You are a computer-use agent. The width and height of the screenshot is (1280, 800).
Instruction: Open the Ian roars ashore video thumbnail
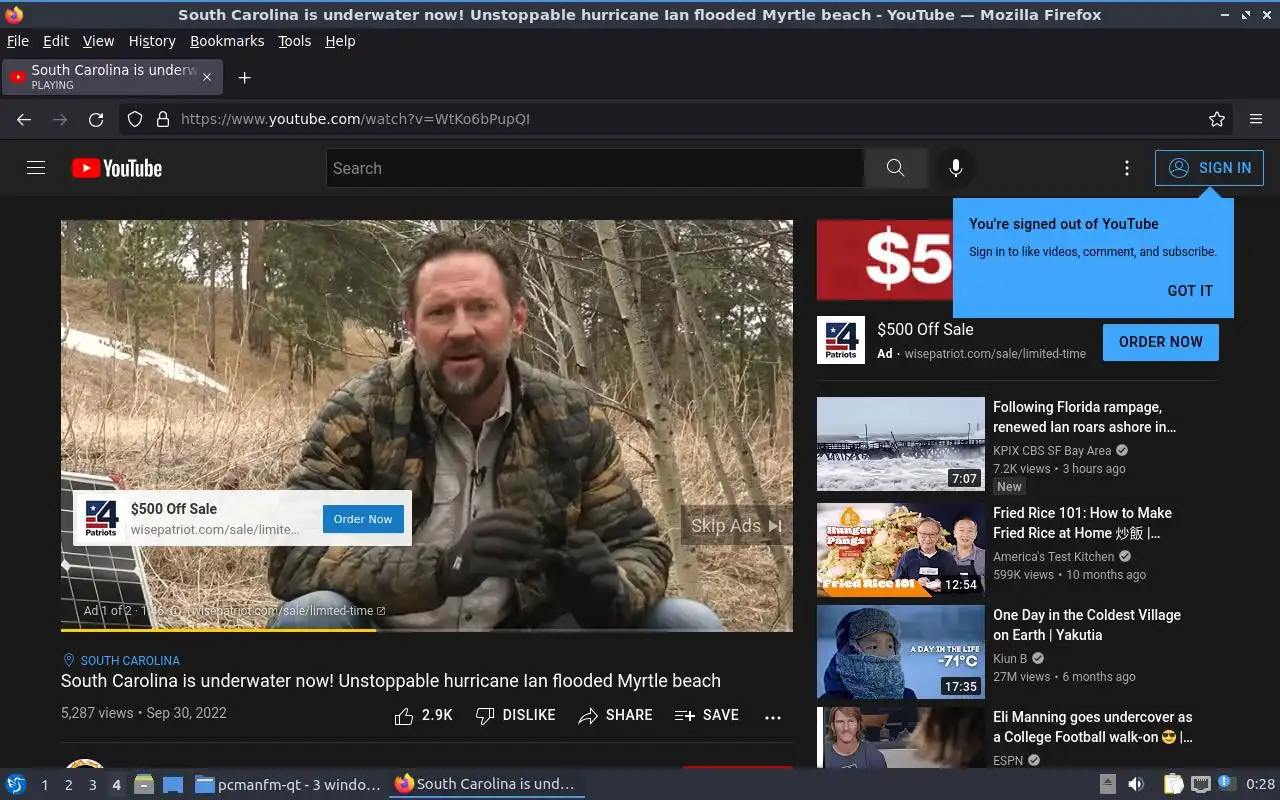point(901,444)
